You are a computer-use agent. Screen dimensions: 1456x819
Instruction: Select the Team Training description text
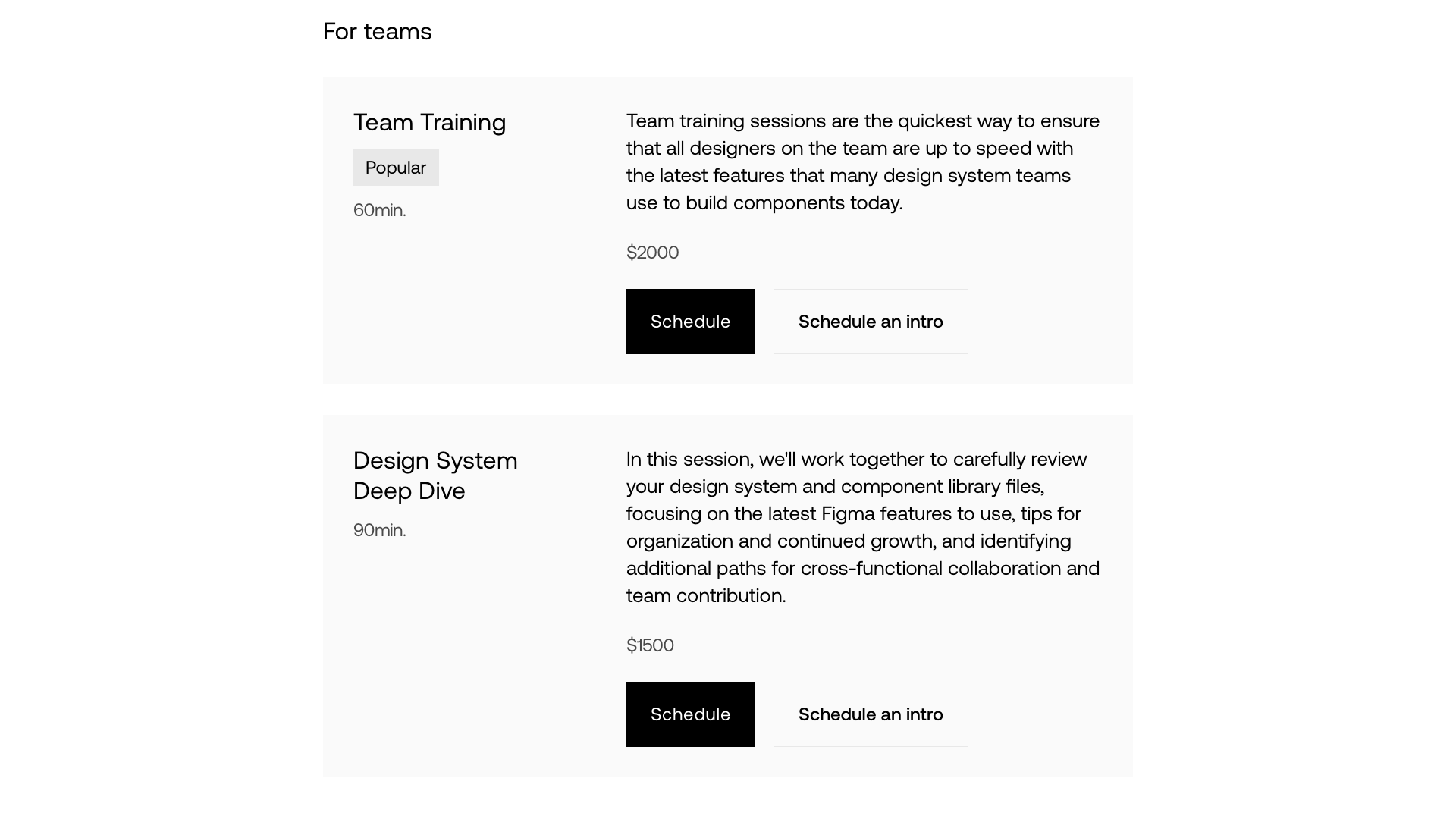pos(862,162)
